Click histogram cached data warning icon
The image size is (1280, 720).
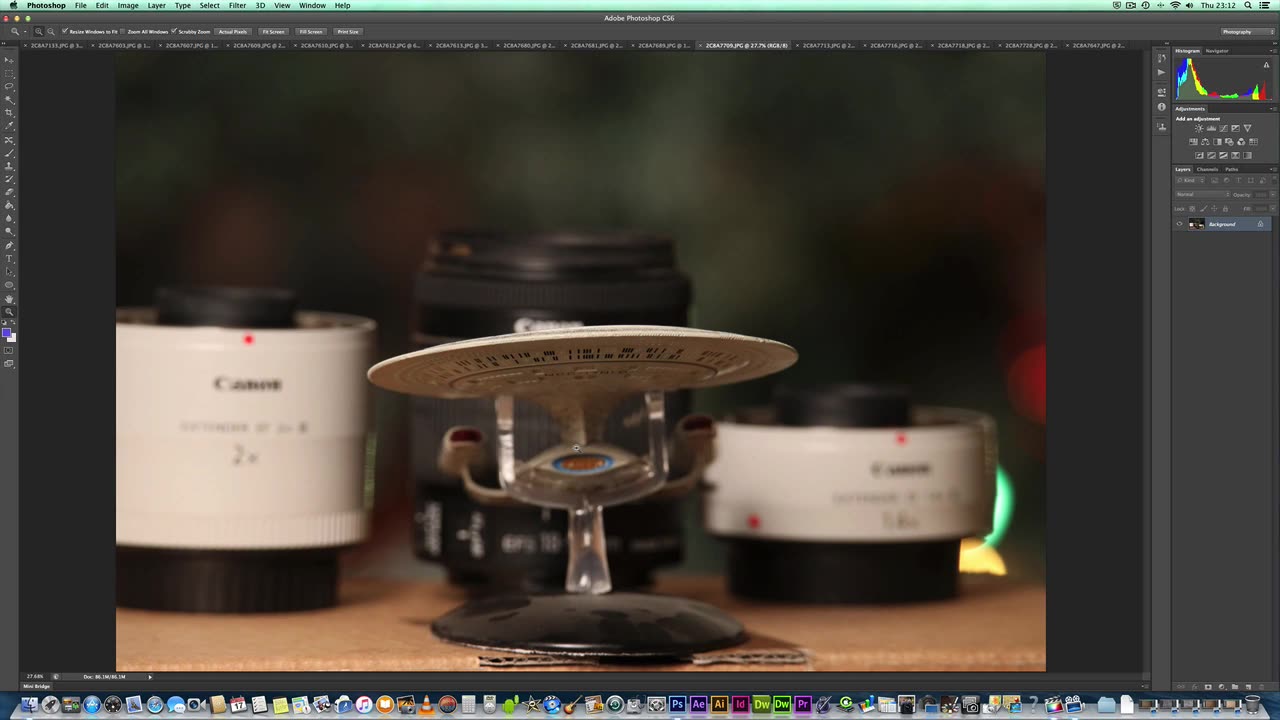tap(1266, 65)
